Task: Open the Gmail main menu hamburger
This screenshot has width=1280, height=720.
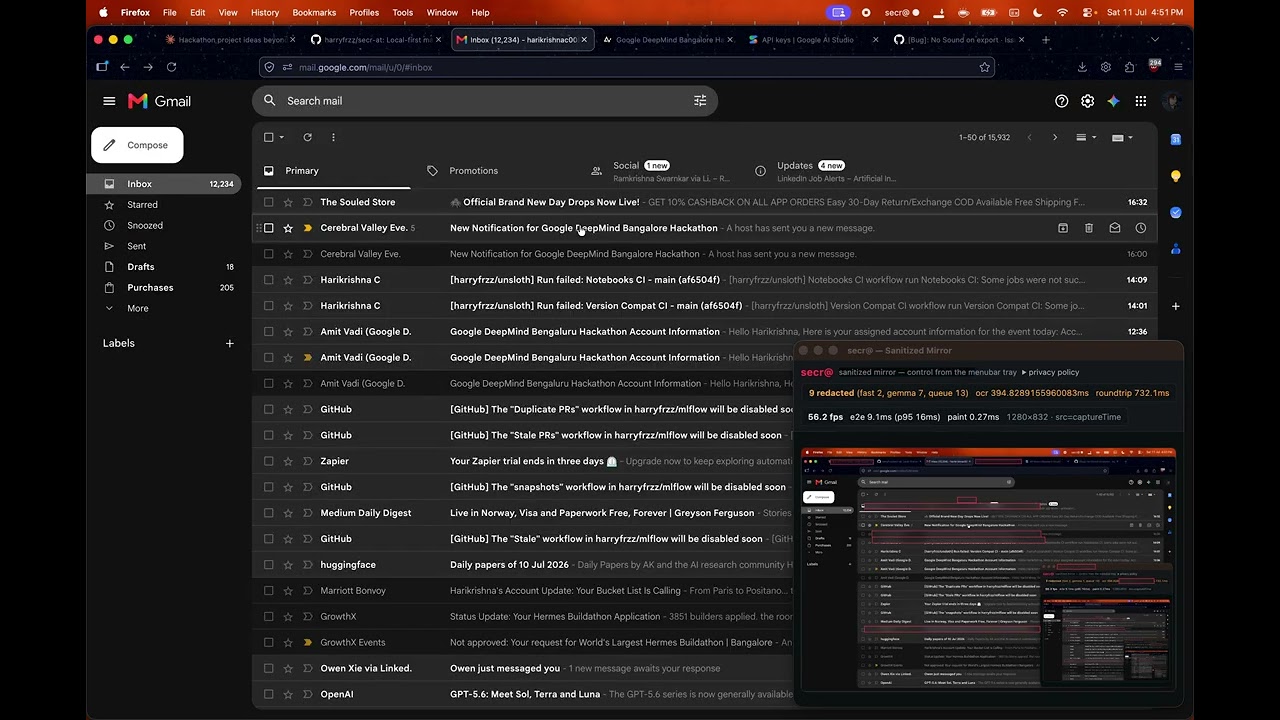Action: point(109,101)
